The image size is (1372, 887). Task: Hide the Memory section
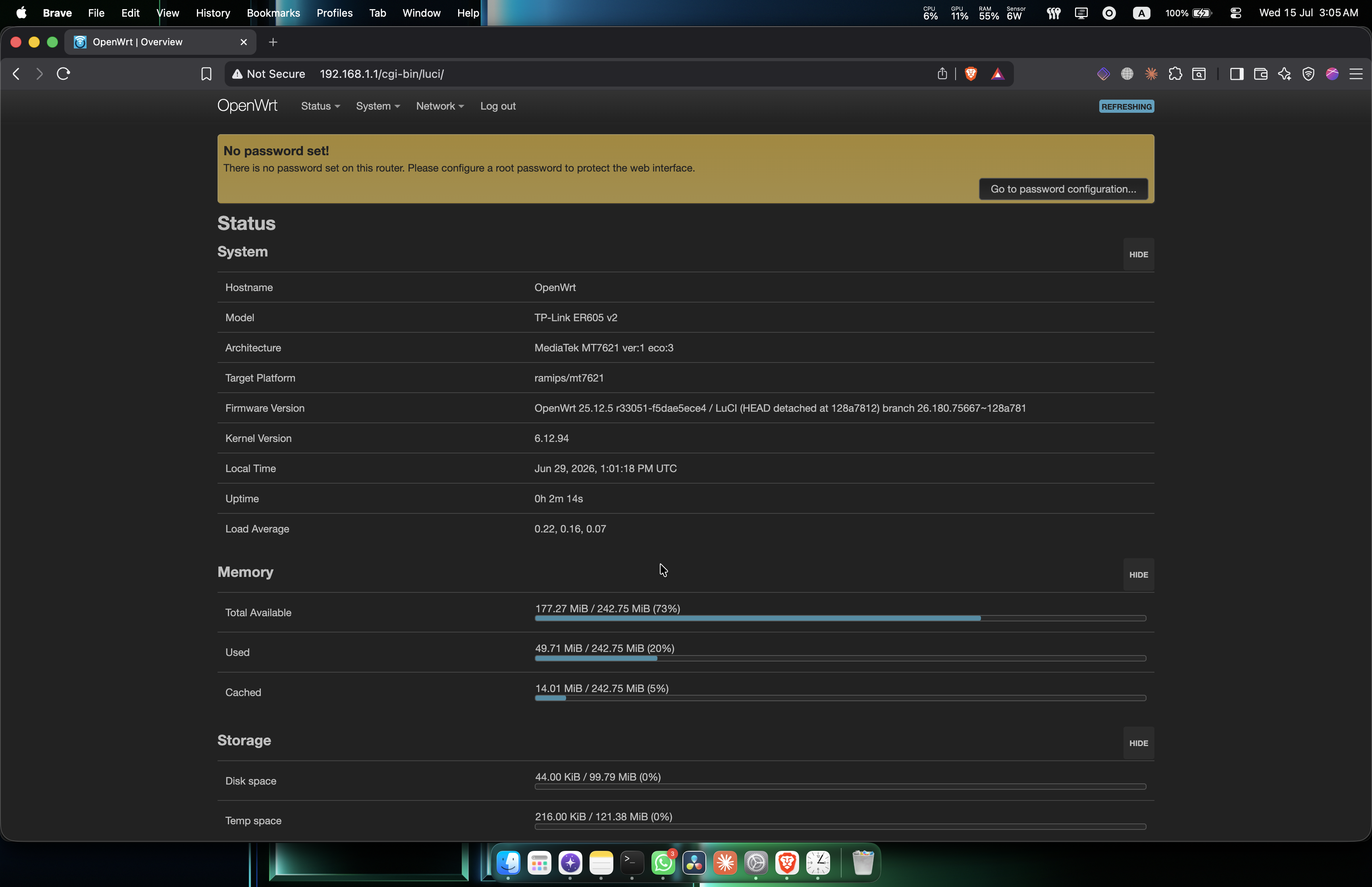1138,574
